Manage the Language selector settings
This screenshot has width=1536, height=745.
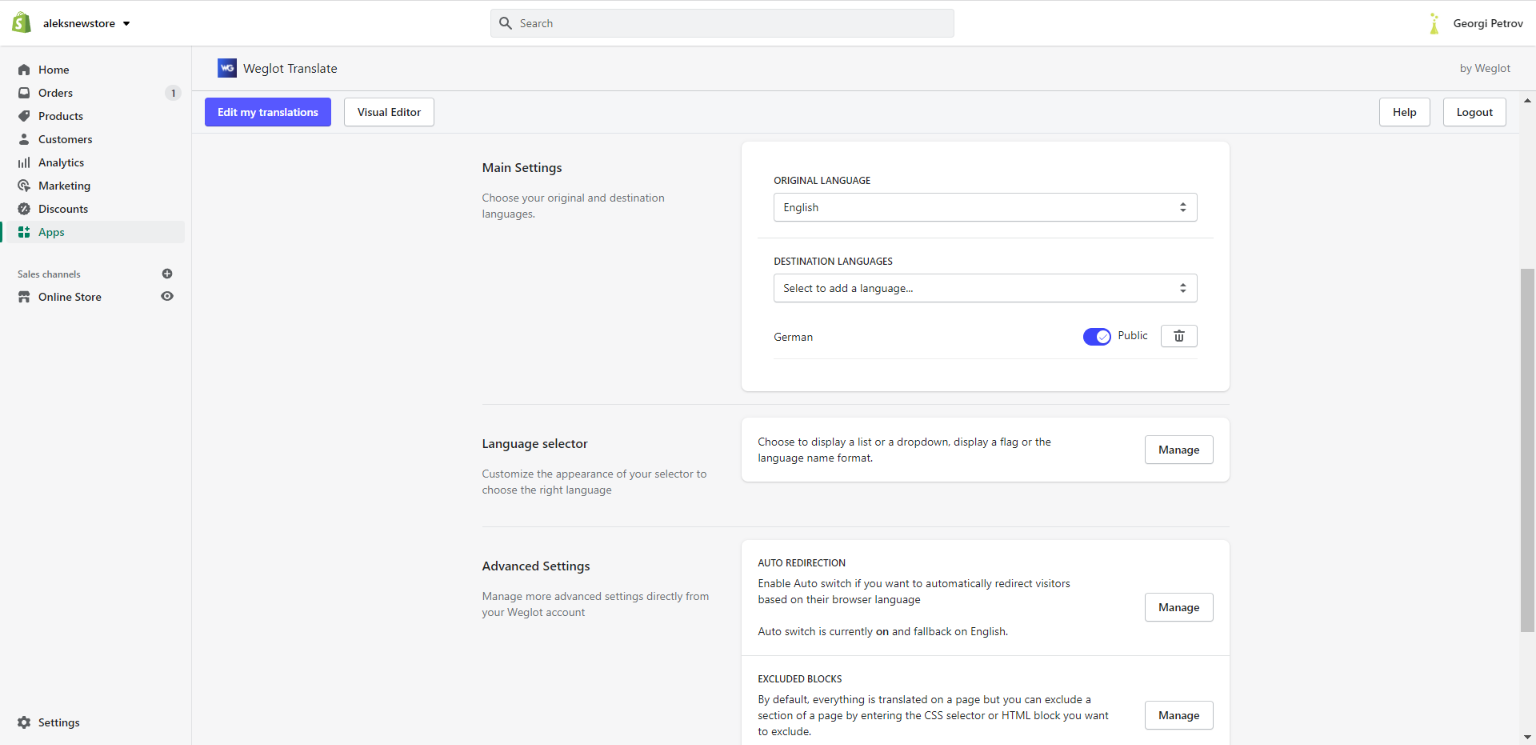[x=1179, y=450]
